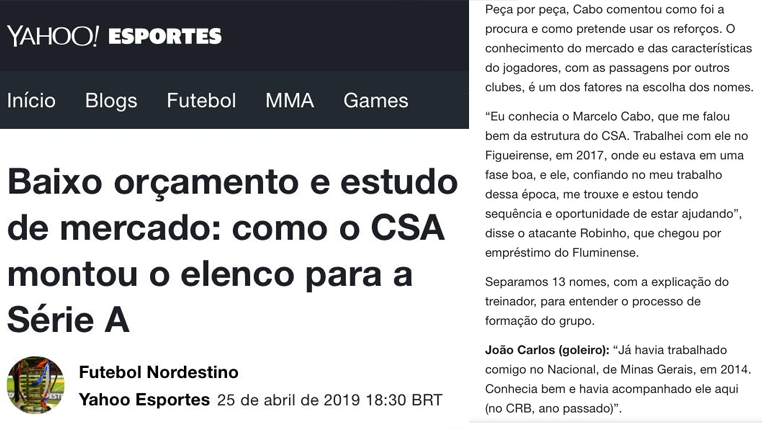The image size is (762, 429).
Task: Click the Yahoo Esportes byline link
Action: pos(144,399)
